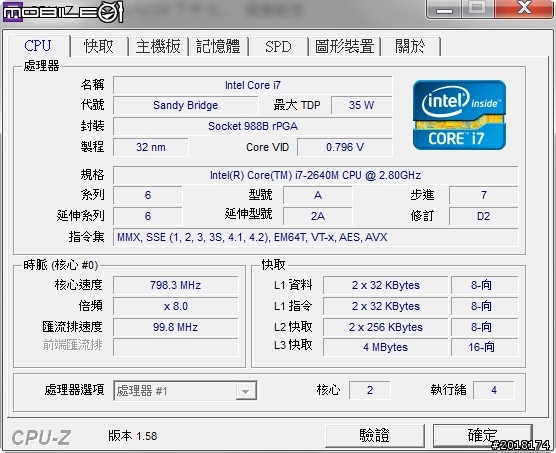Select the 記憶體 tab
The width and height of the screenshot is (556, 453).
[x=218, y=46]
